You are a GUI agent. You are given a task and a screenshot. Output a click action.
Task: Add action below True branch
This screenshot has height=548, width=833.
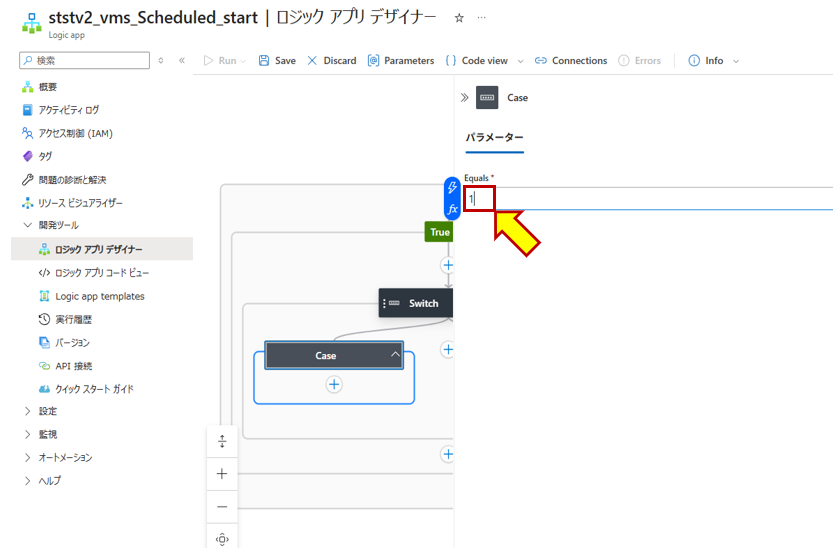tap(448, 265)
